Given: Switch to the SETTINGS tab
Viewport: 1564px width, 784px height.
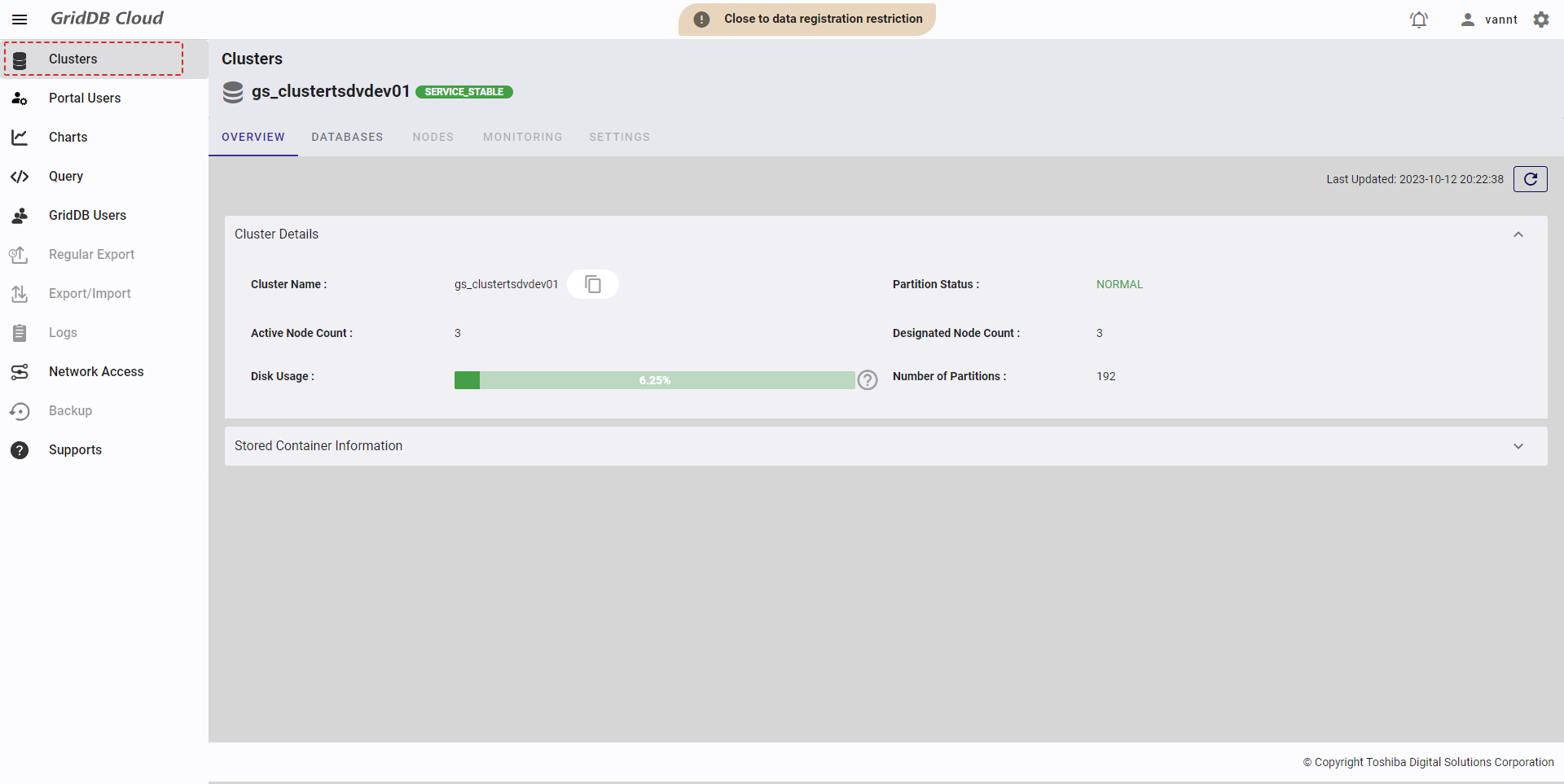Looking at the screenshot, I should click(x=619, y=137).
